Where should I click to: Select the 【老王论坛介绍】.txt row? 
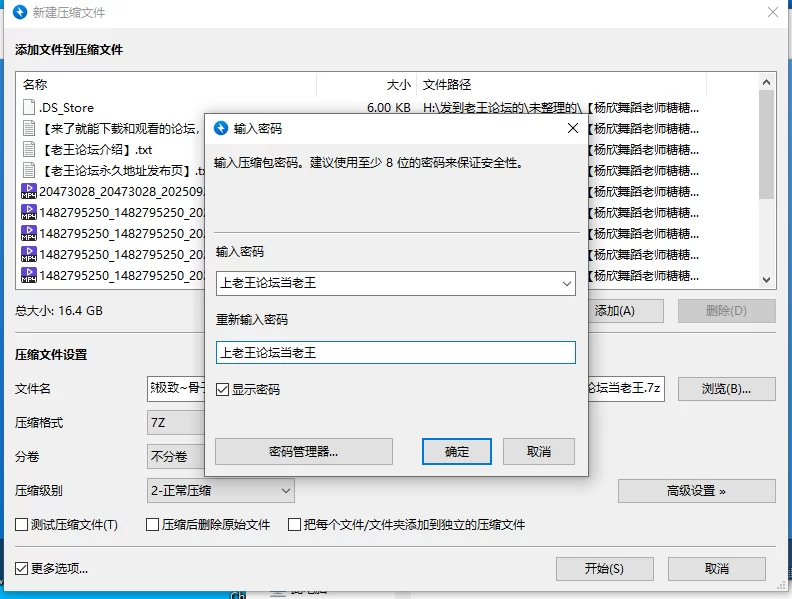(111, 149)
